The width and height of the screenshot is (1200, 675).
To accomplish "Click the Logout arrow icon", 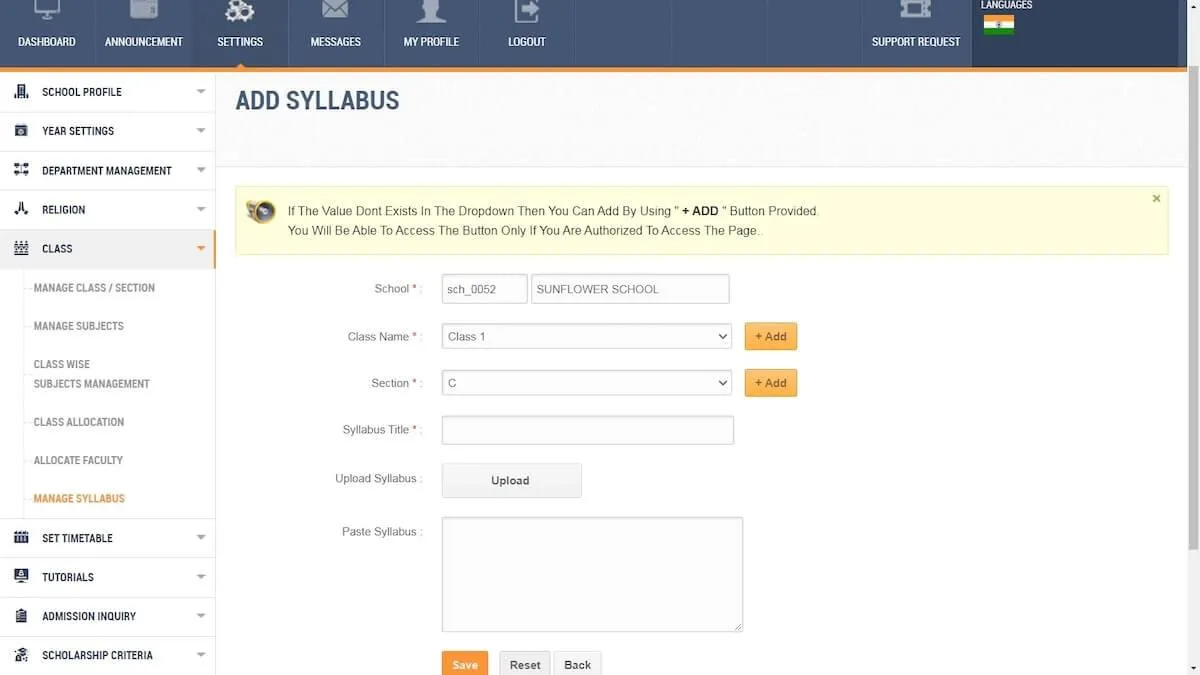I will click(x=526, y=10).
